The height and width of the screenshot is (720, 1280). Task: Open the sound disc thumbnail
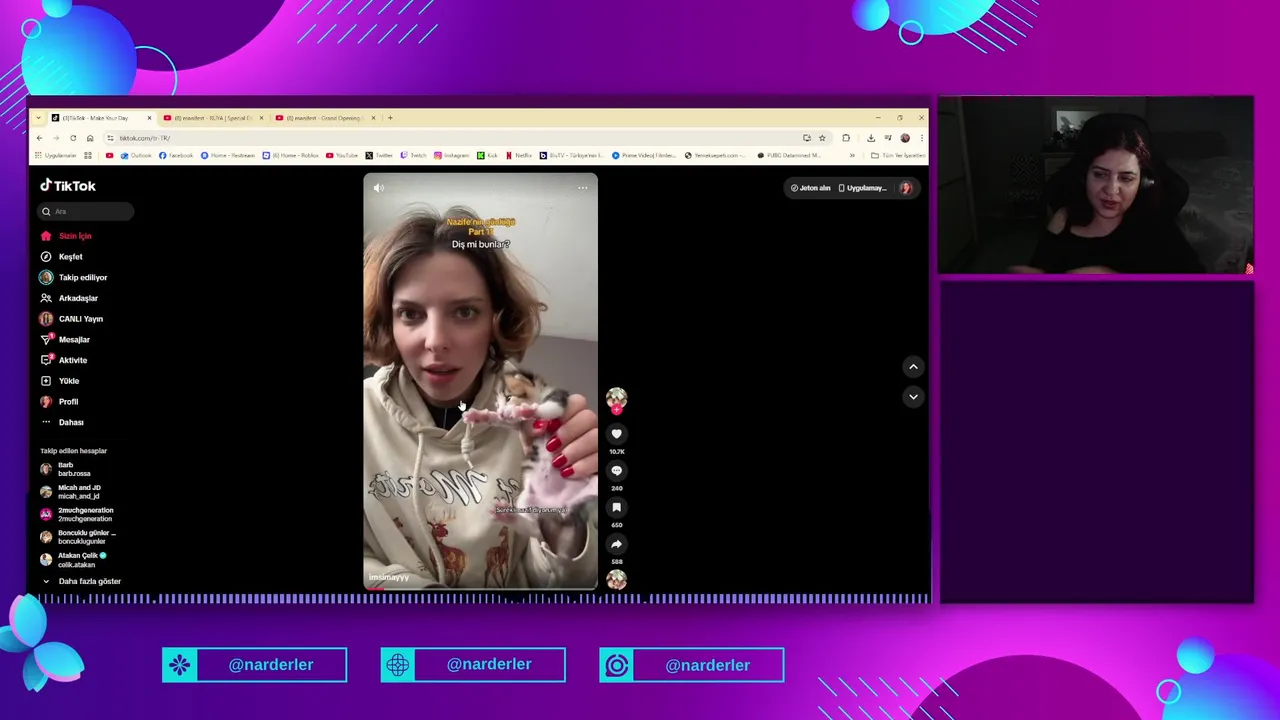[616, 579]
